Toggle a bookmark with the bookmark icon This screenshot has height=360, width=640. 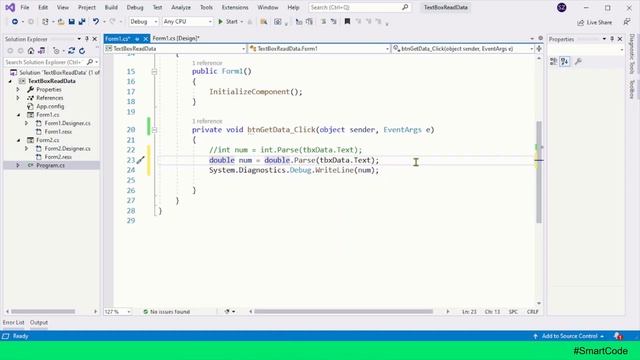pos(347,22)
